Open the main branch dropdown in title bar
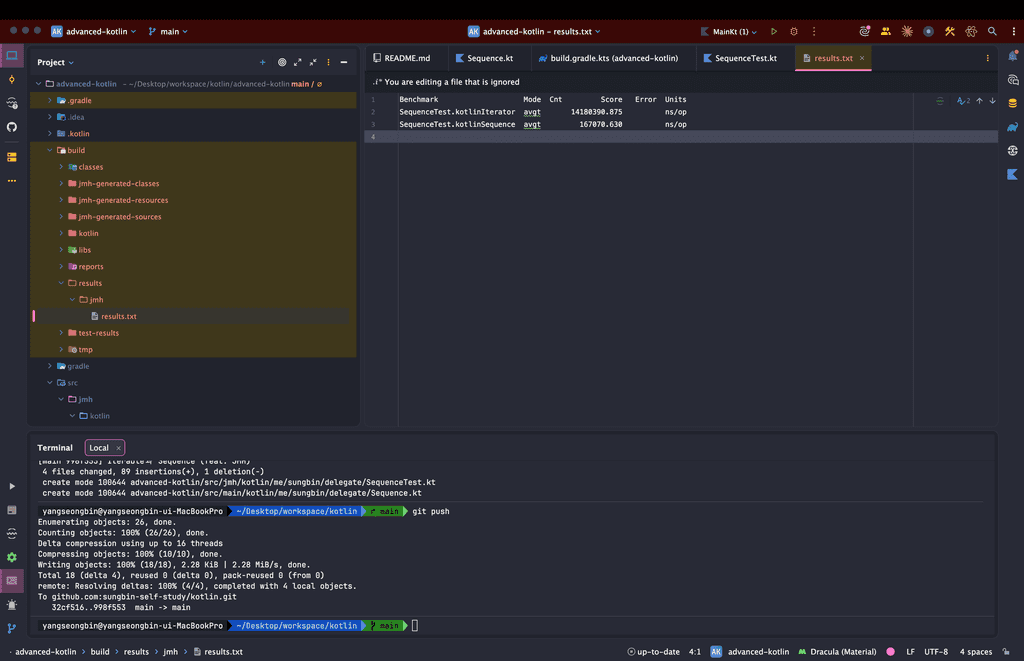Image resolution: width=1024 pixels, height=661 pixels. [168, 32]
